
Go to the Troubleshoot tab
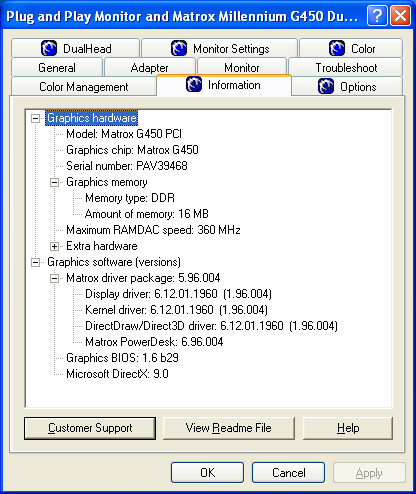click(346, 68)
